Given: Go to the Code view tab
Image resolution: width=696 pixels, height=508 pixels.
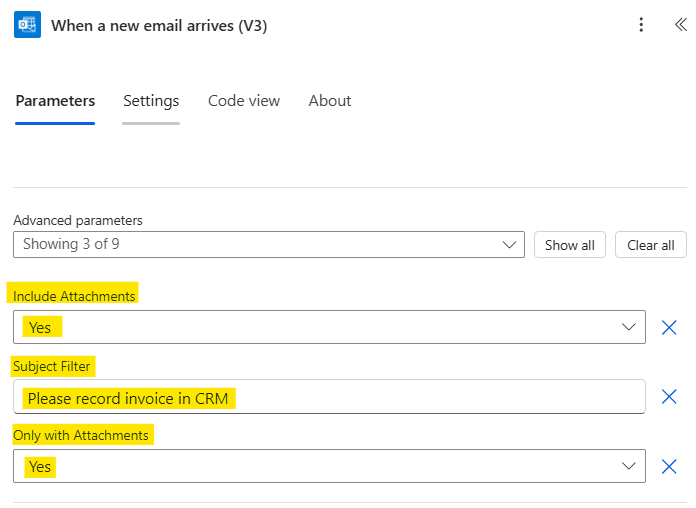Looking at the screenshot, I should pos(244,101).
